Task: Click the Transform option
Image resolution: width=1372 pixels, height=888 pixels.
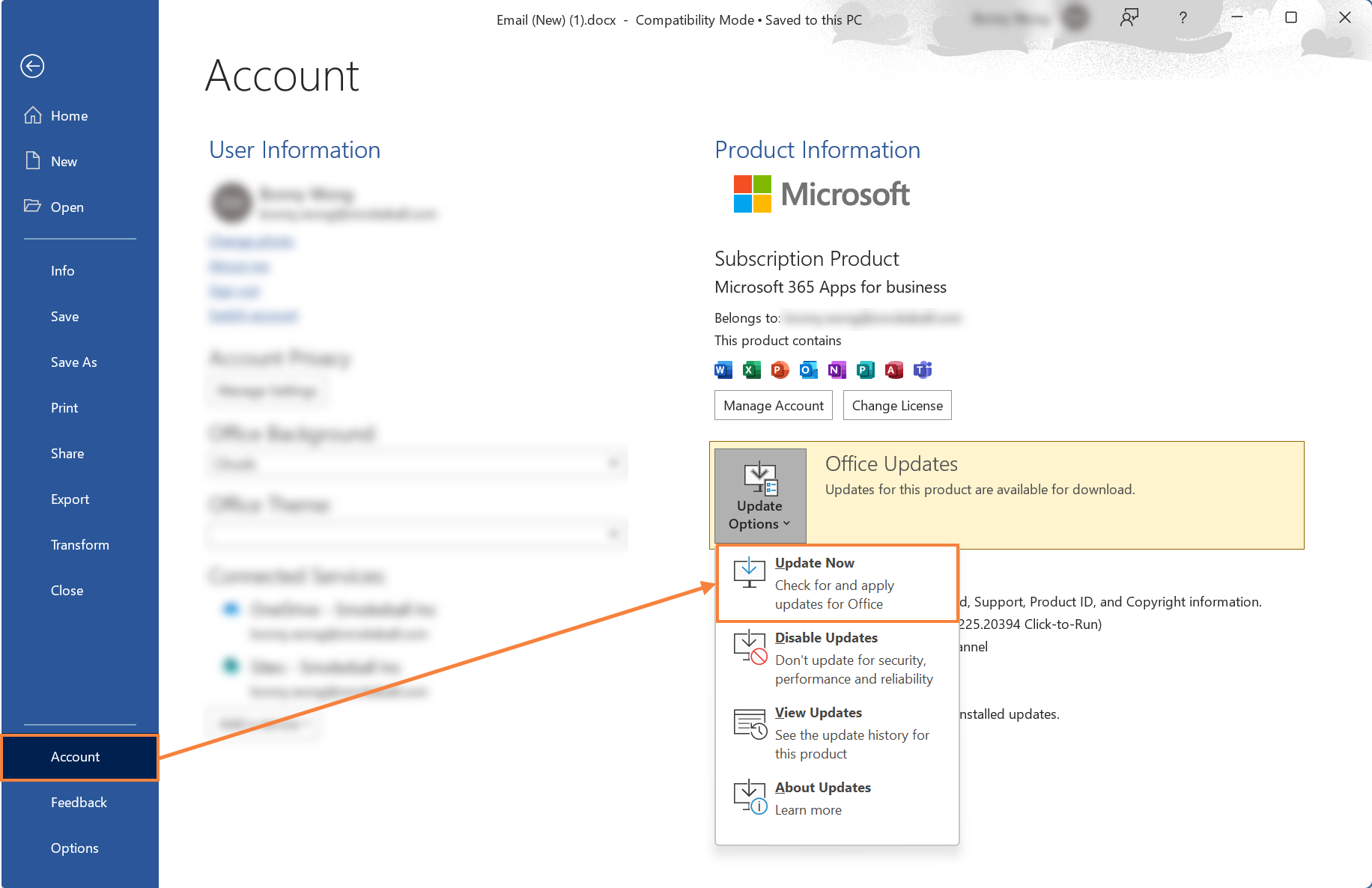Action: click(x=79, y=545)
